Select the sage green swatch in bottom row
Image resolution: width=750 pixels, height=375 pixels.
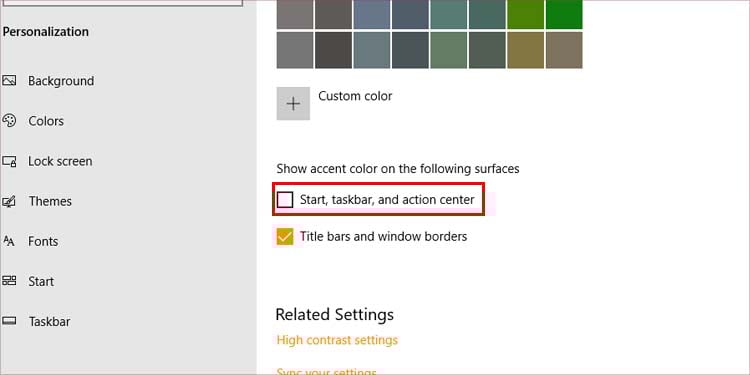449,50
